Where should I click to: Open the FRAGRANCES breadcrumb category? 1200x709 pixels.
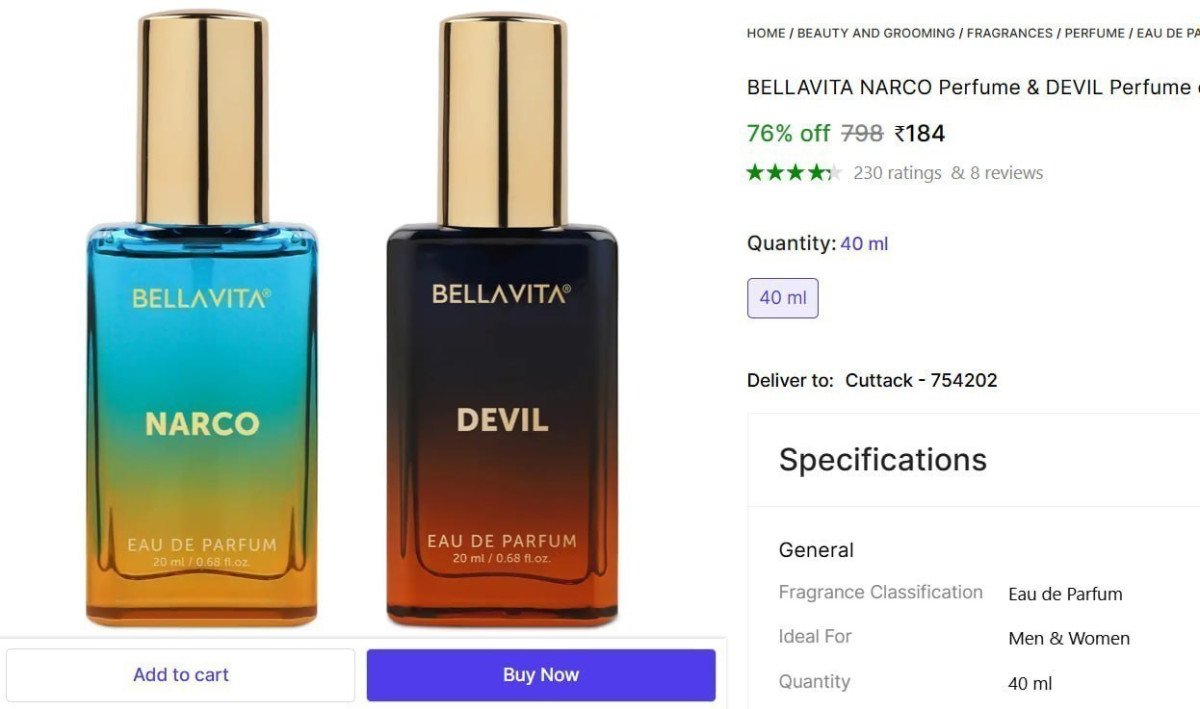click(x=1010, y=33)
